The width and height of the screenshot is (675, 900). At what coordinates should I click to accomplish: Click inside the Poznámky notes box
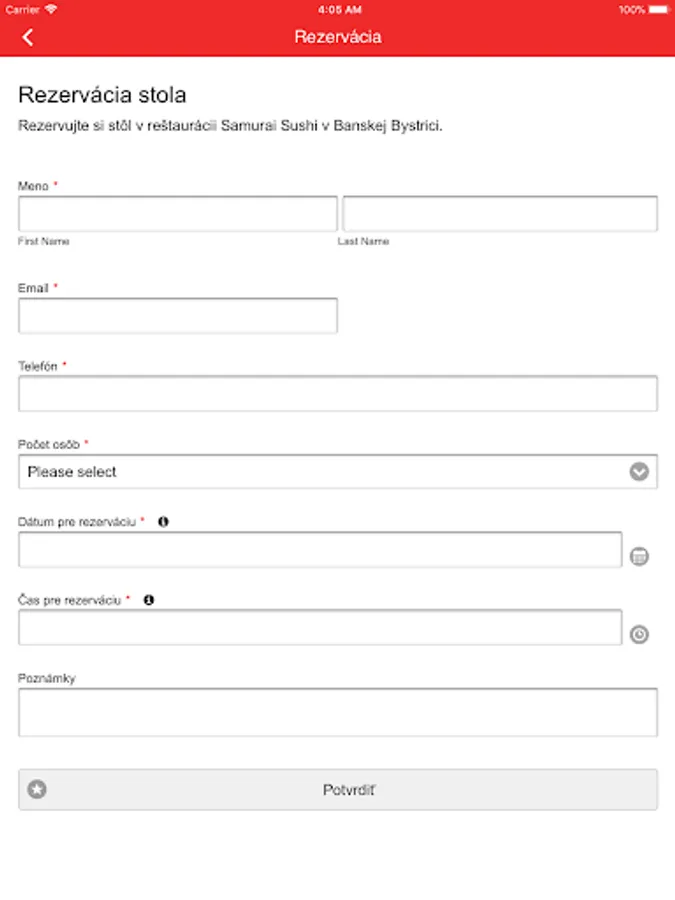click(338, 712)
